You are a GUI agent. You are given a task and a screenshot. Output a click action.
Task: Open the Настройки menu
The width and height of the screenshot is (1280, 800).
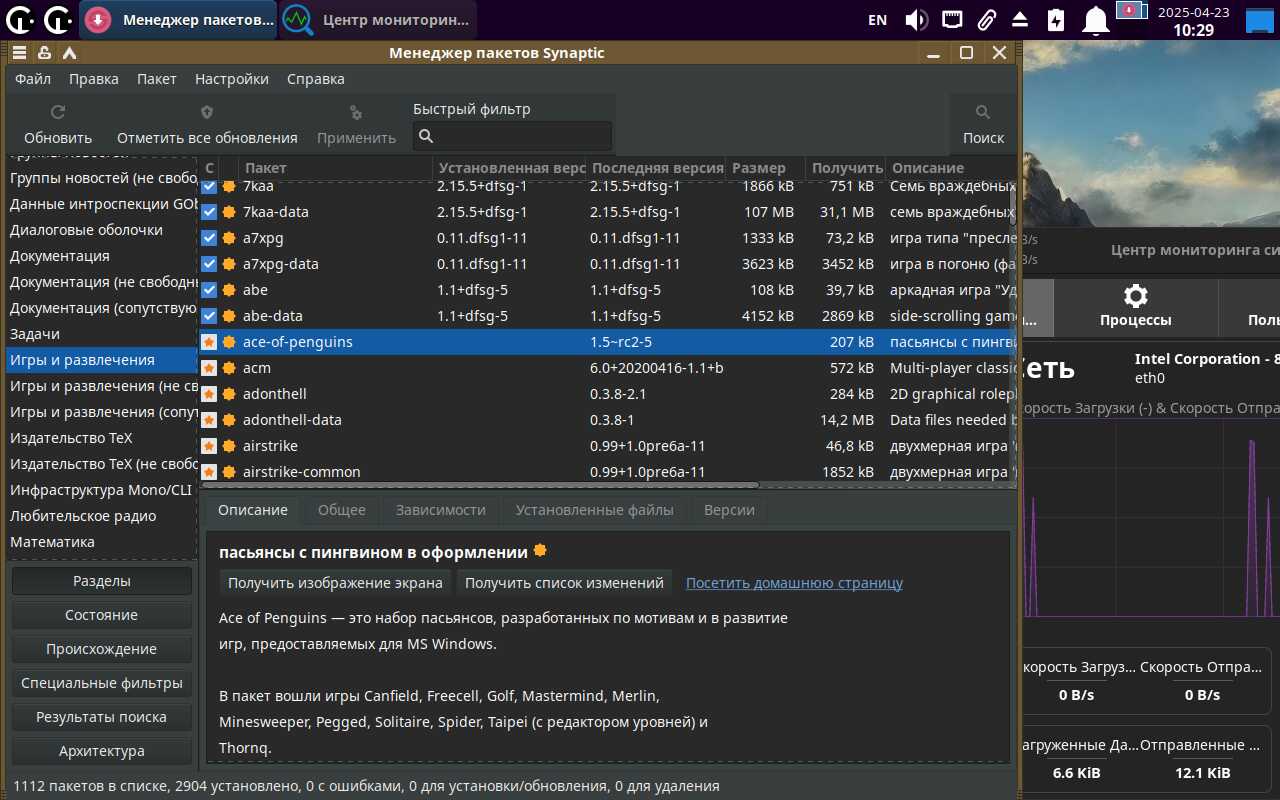point(231,79)
